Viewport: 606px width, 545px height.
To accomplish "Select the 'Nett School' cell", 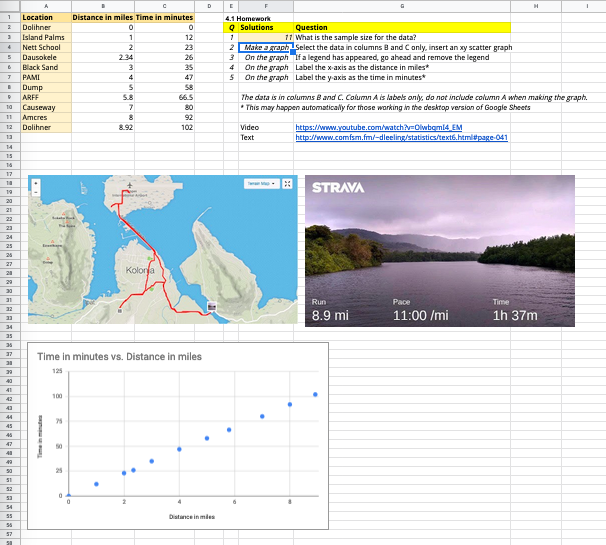I will pyautogui.click(x=46, y=48).
